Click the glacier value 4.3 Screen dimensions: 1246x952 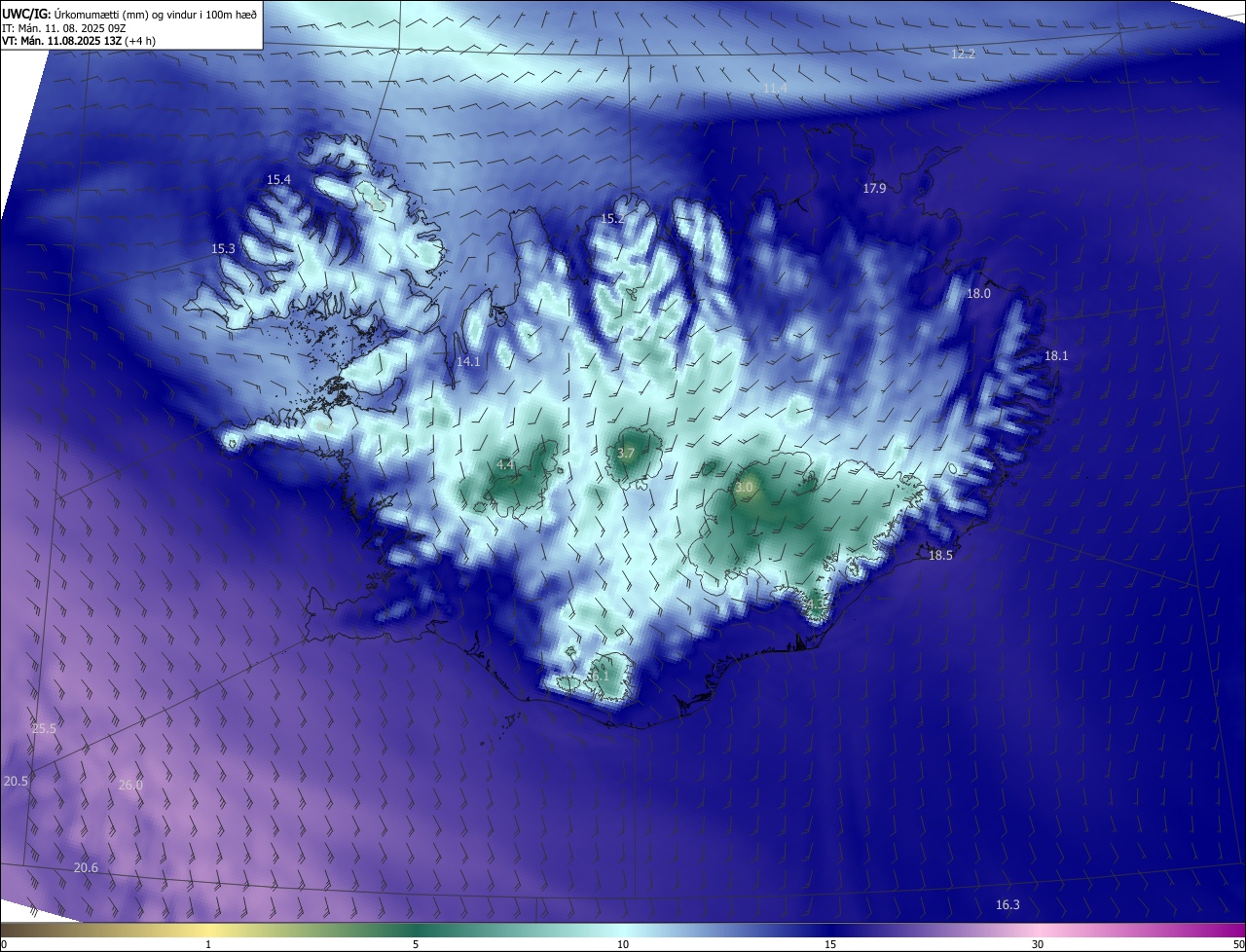point(818,605)
